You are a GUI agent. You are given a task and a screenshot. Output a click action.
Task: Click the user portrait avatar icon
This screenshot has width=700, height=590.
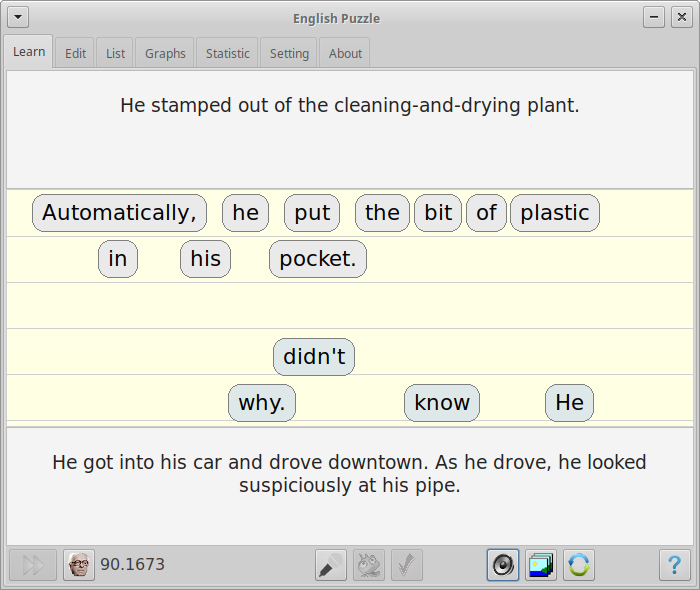79,565
